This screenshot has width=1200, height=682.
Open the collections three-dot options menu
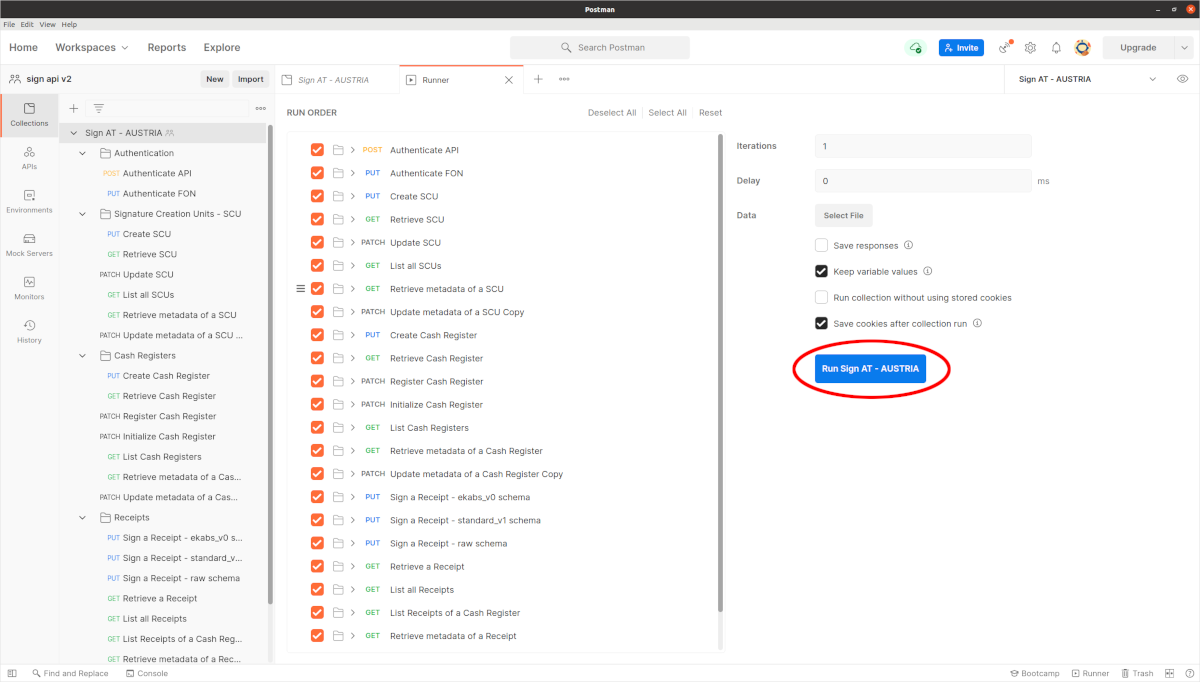[x=261, y=108]
